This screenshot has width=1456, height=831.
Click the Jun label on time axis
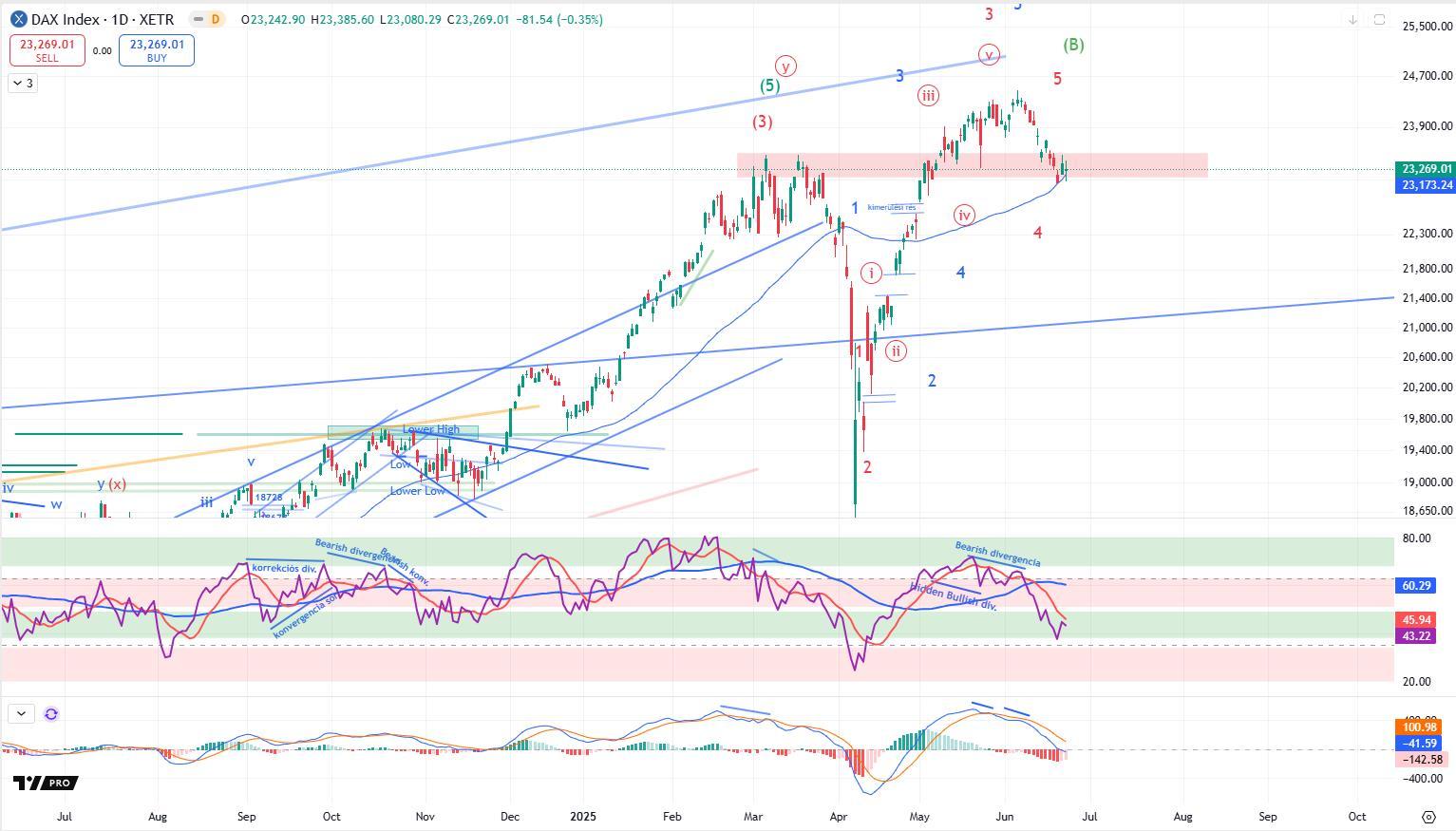pyautogui.click(x=1005, y=816)
